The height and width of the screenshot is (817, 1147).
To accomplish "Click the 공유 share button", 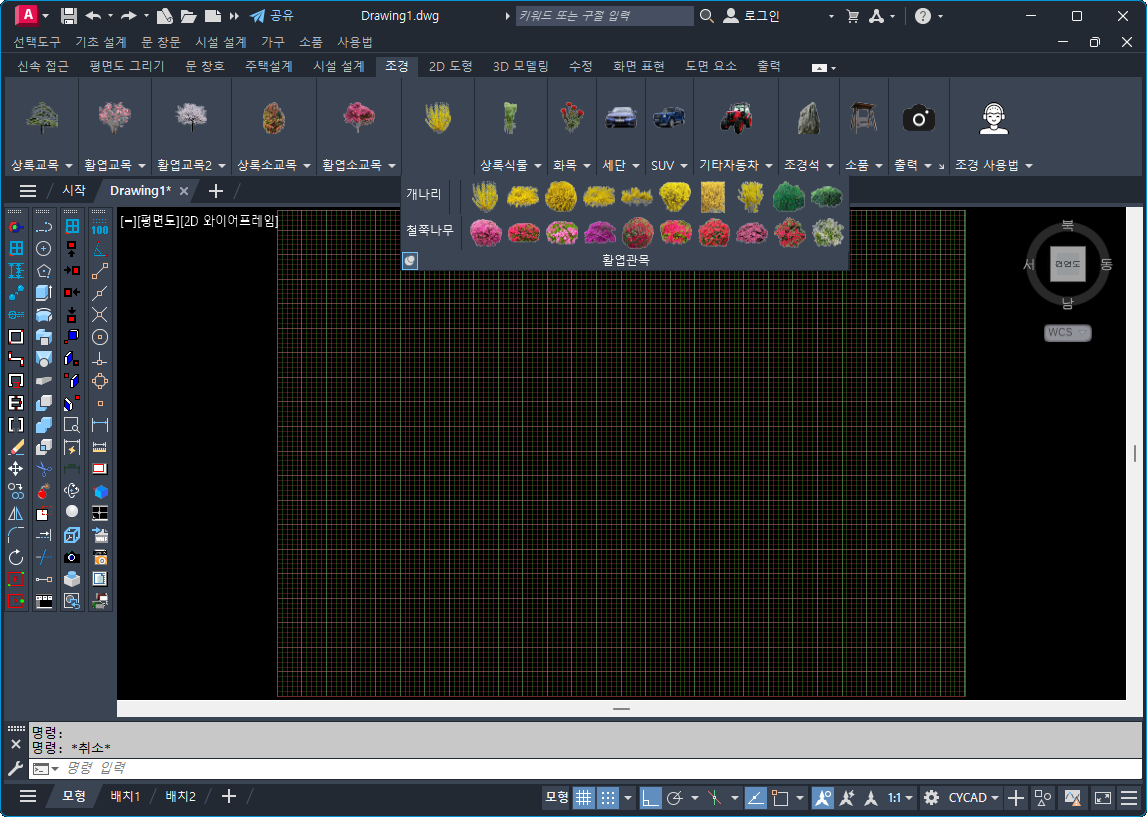I will click(271, 16).
